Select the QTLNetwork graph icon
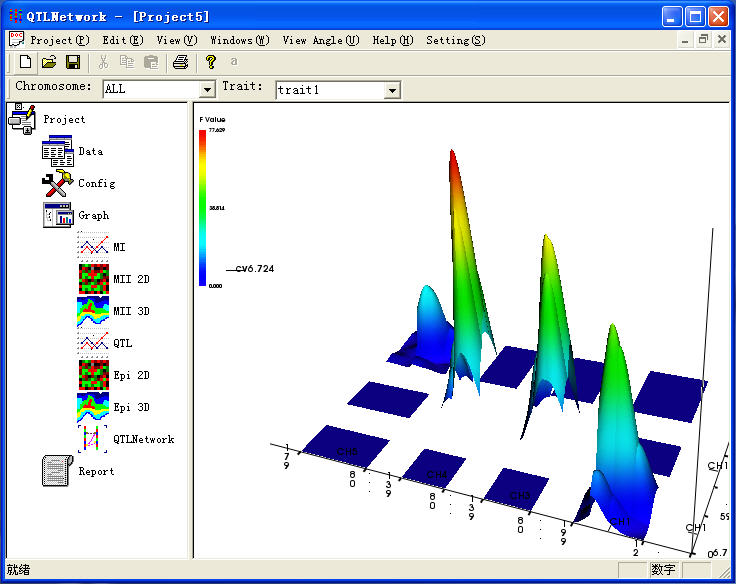Screen dimensions: 736x584 [x=93, y=439]
